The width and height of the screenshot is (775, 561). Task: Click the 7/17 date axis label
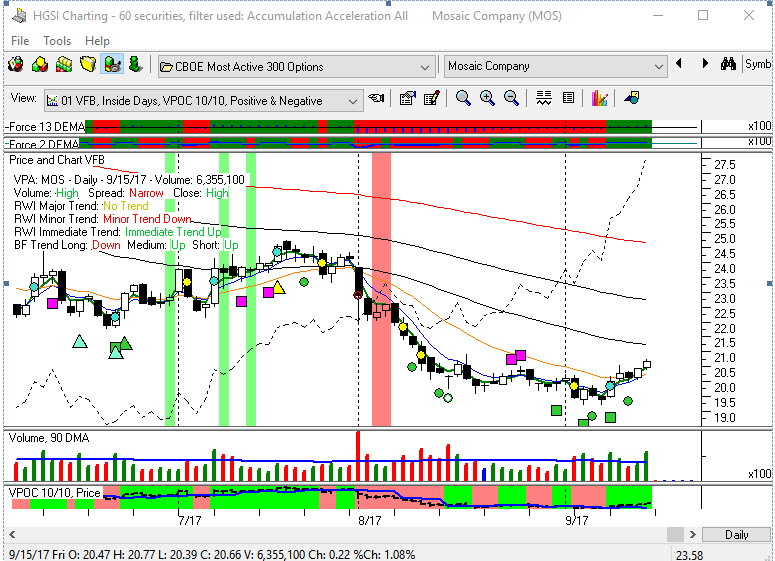tap(190, 520)
